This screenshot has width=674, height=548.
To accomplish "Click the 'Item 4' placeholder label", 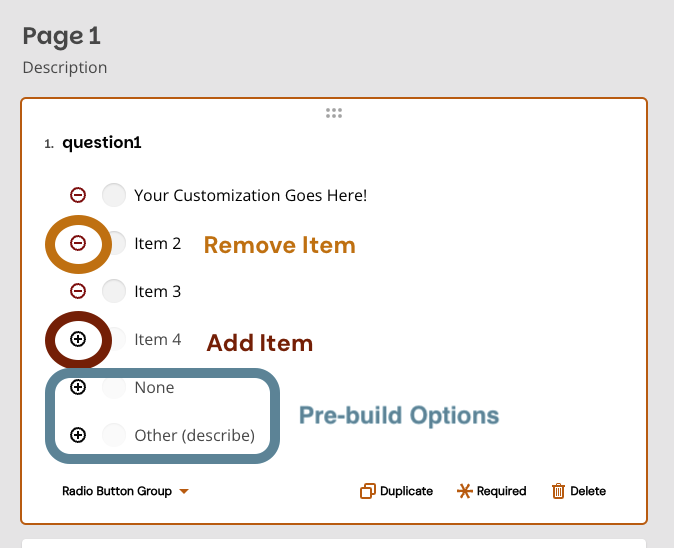I will tap(158, 339).
